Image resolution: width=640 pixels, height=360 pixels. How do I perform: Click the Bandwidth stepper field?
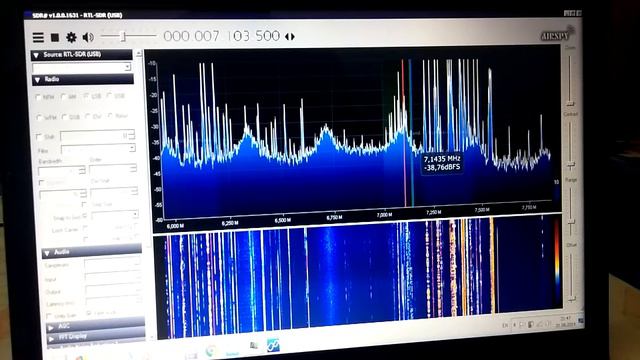pyautogui.click(x=62, y=171)
